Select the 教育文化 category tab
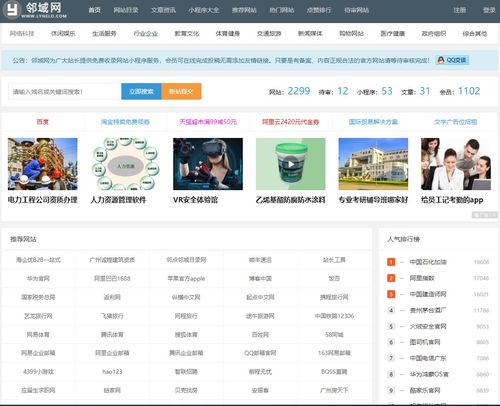 pos(187,33)
